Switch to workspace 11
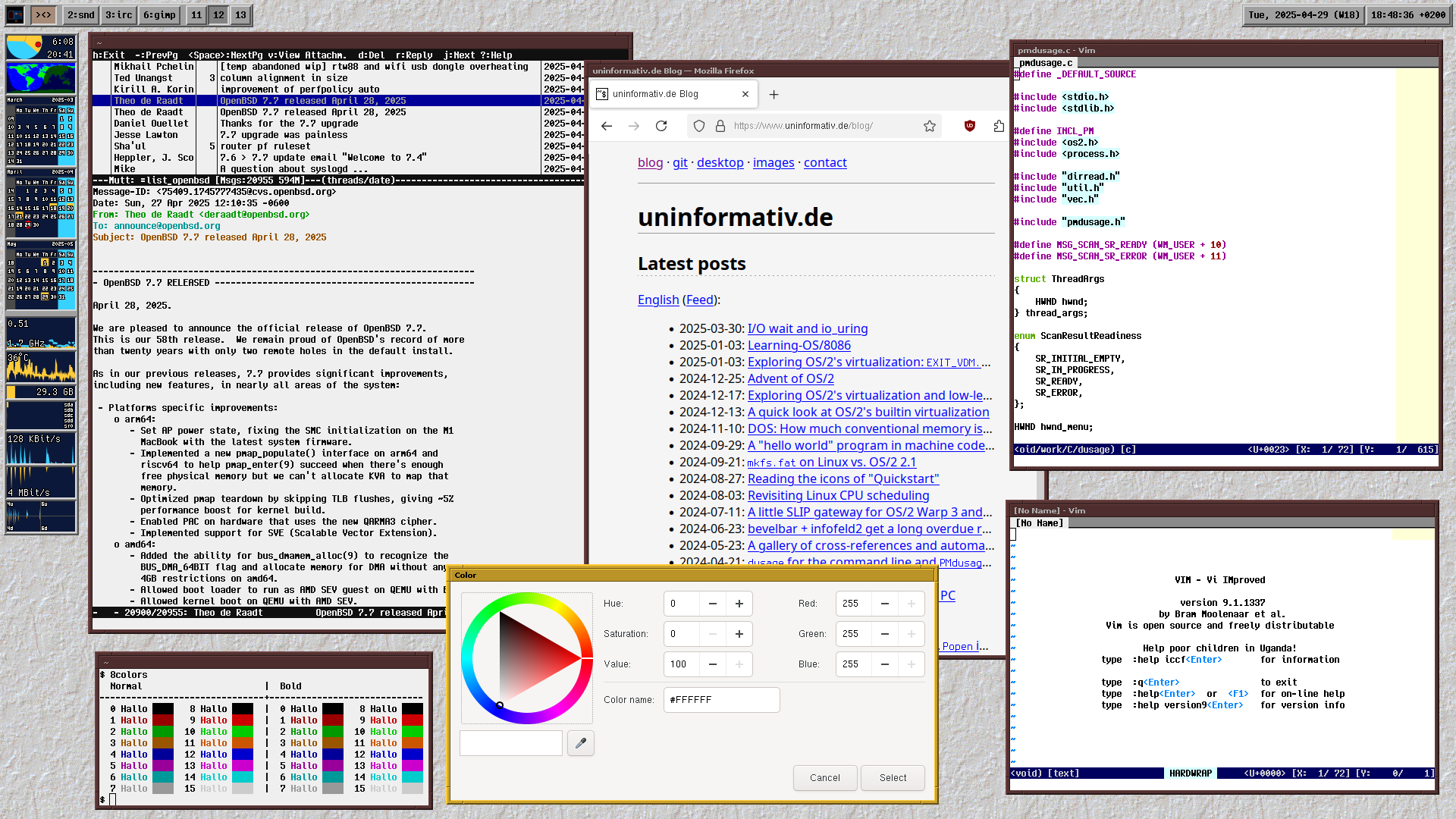 click(196, 14)
